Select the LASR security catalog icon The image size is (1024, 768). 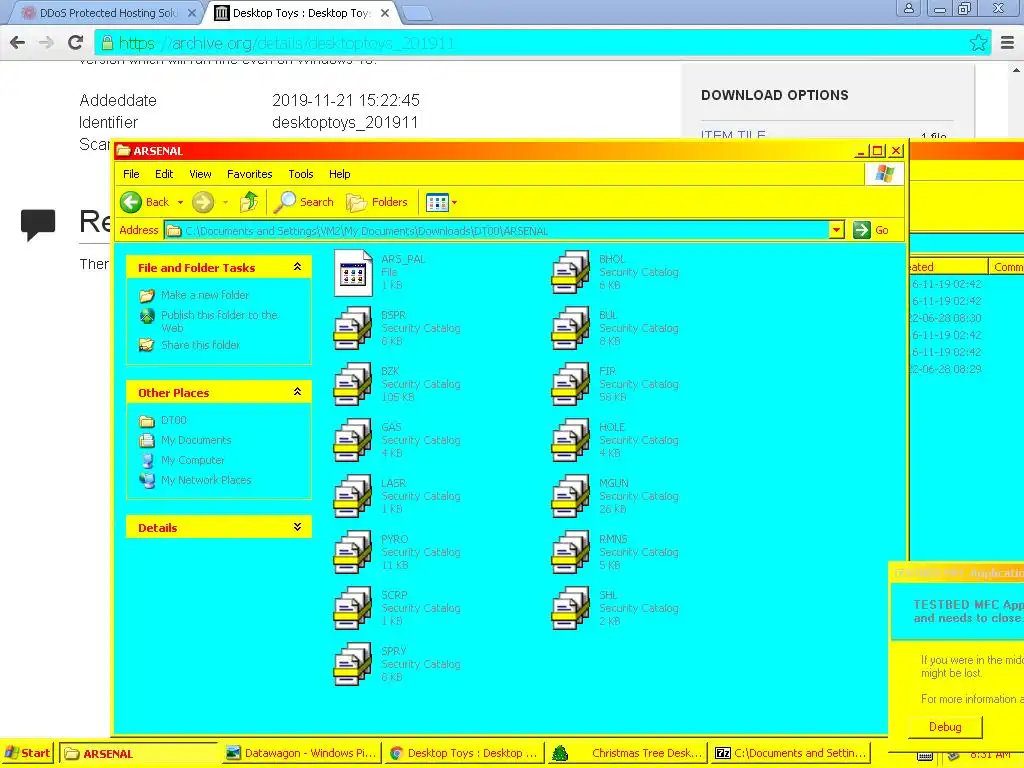click(353, 496)
